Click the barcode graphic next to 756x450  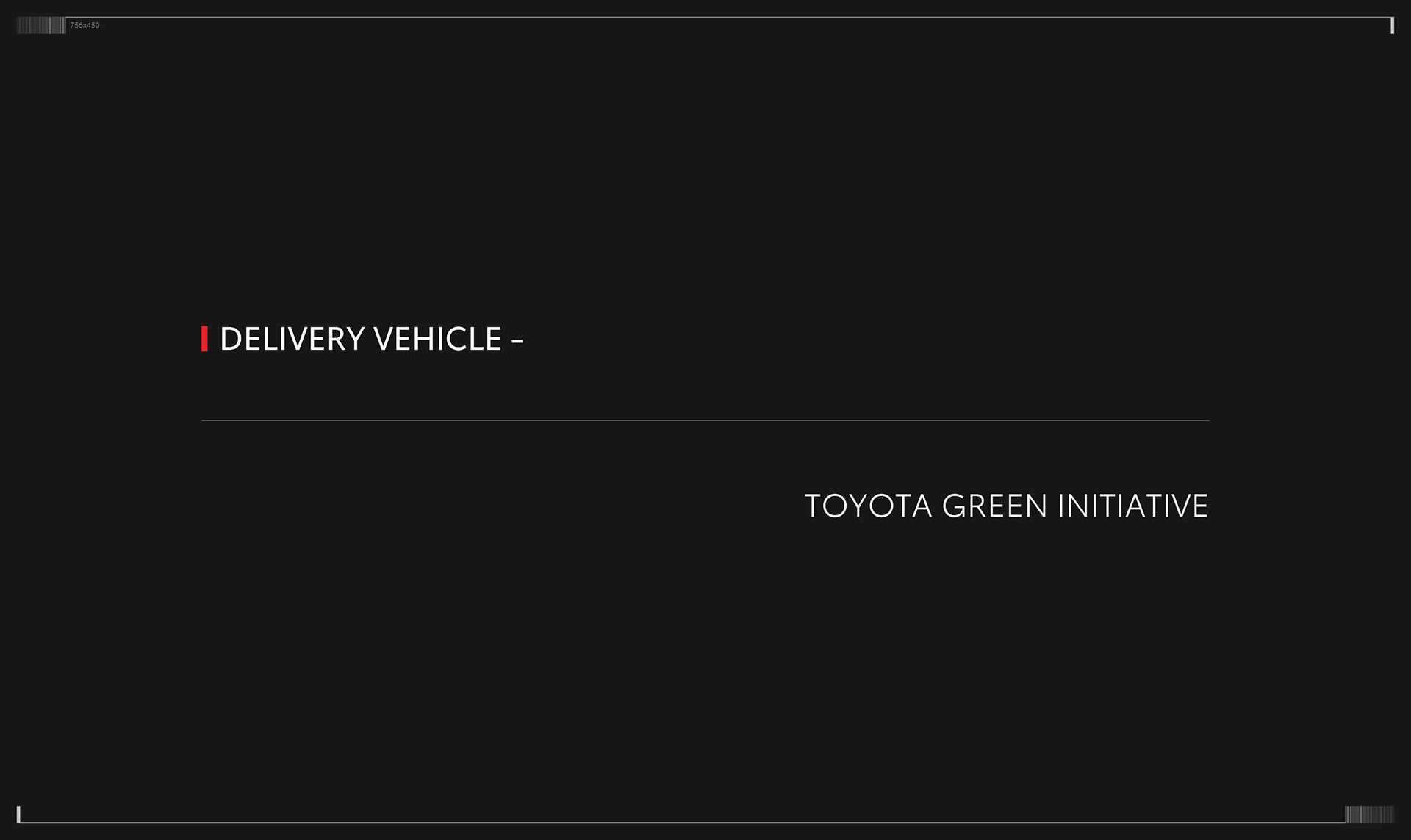(40, 25)
